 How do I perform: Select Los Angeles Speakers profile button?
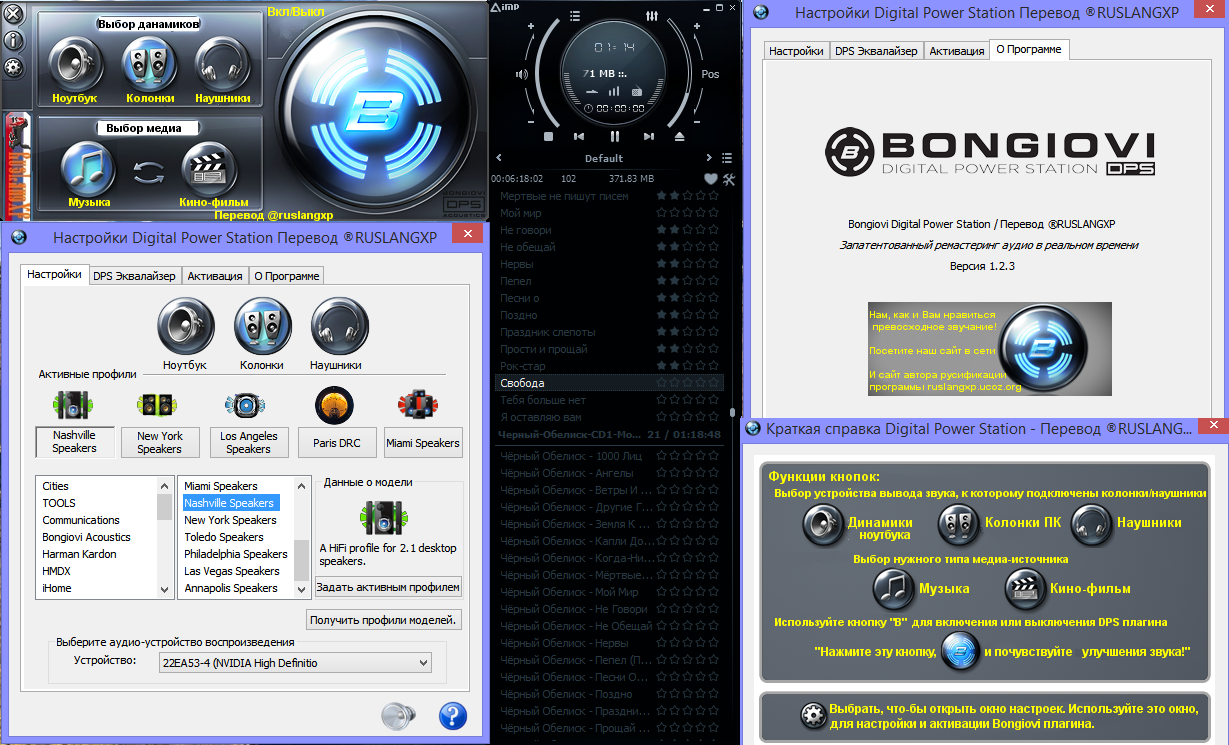248,442
